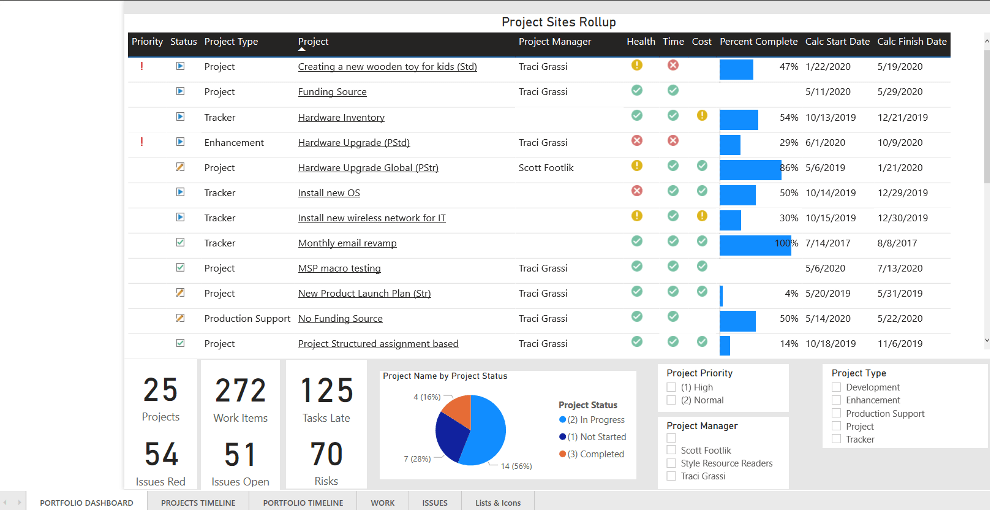Sort table by Percent Complete header
Viewport: 990px width, 510px height.
click(x=759, y=42)
